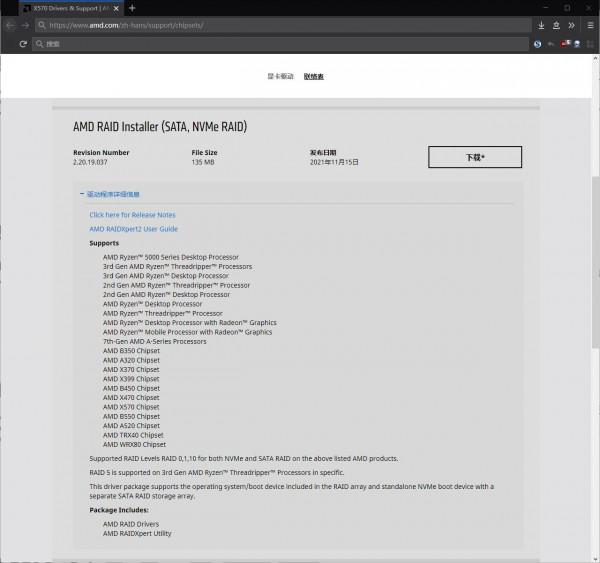Close the X570 Drivers & Support tab
The width and height of the screenshot is (600, 563).
[116, 8]
